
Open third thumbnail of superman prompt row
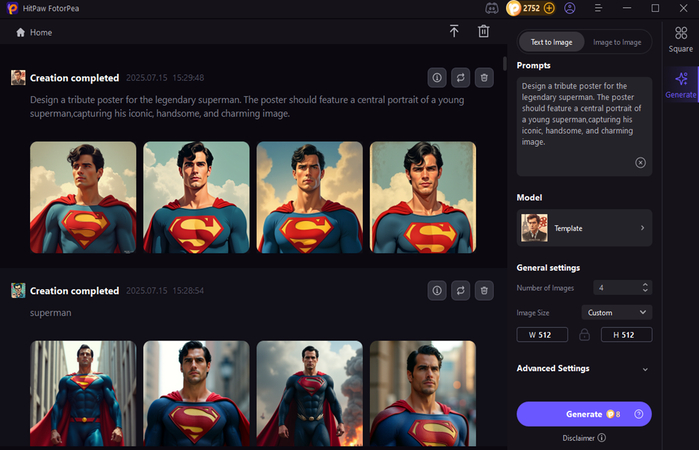click(309, 393)
